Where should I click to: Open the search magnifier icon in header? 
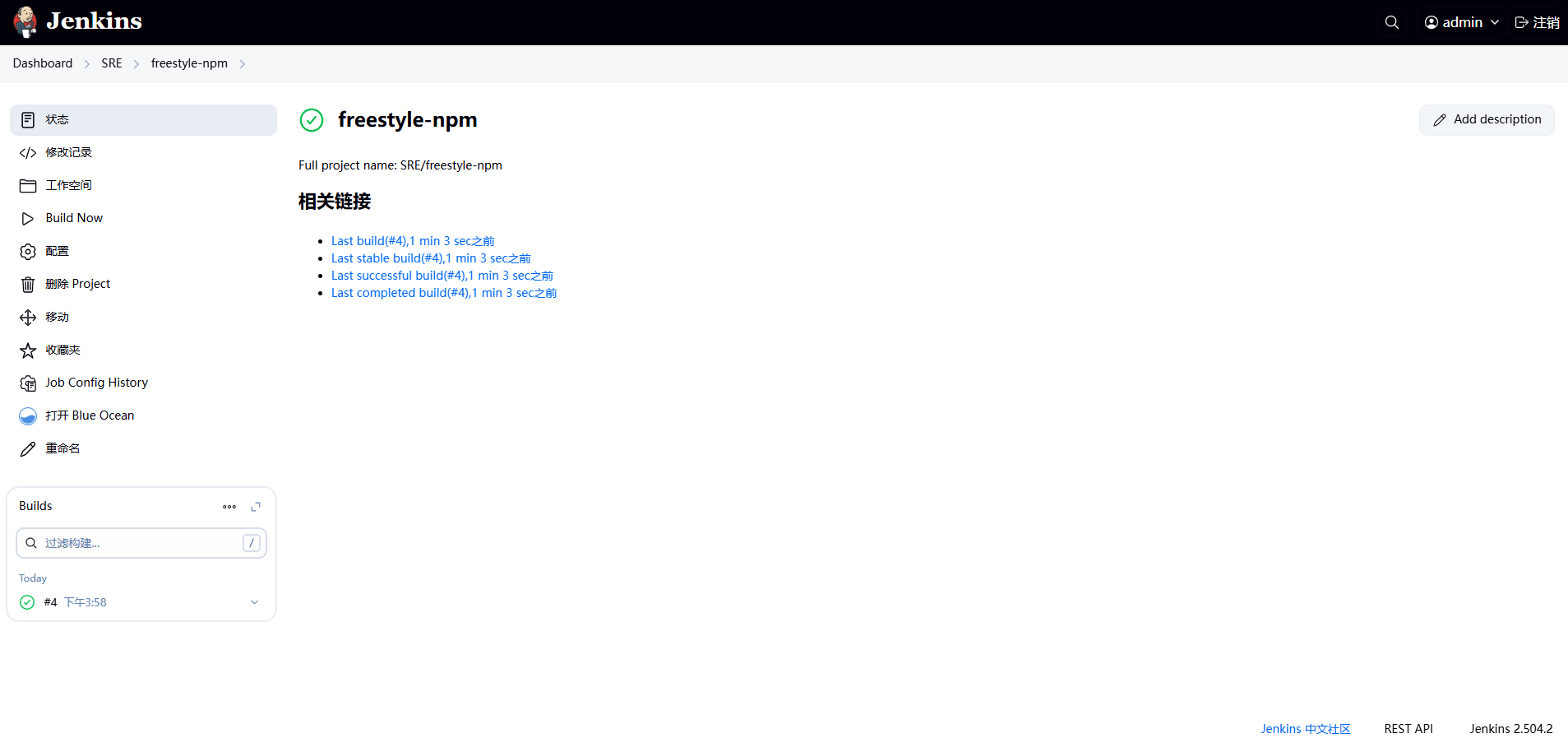[x=1391, y=22]
